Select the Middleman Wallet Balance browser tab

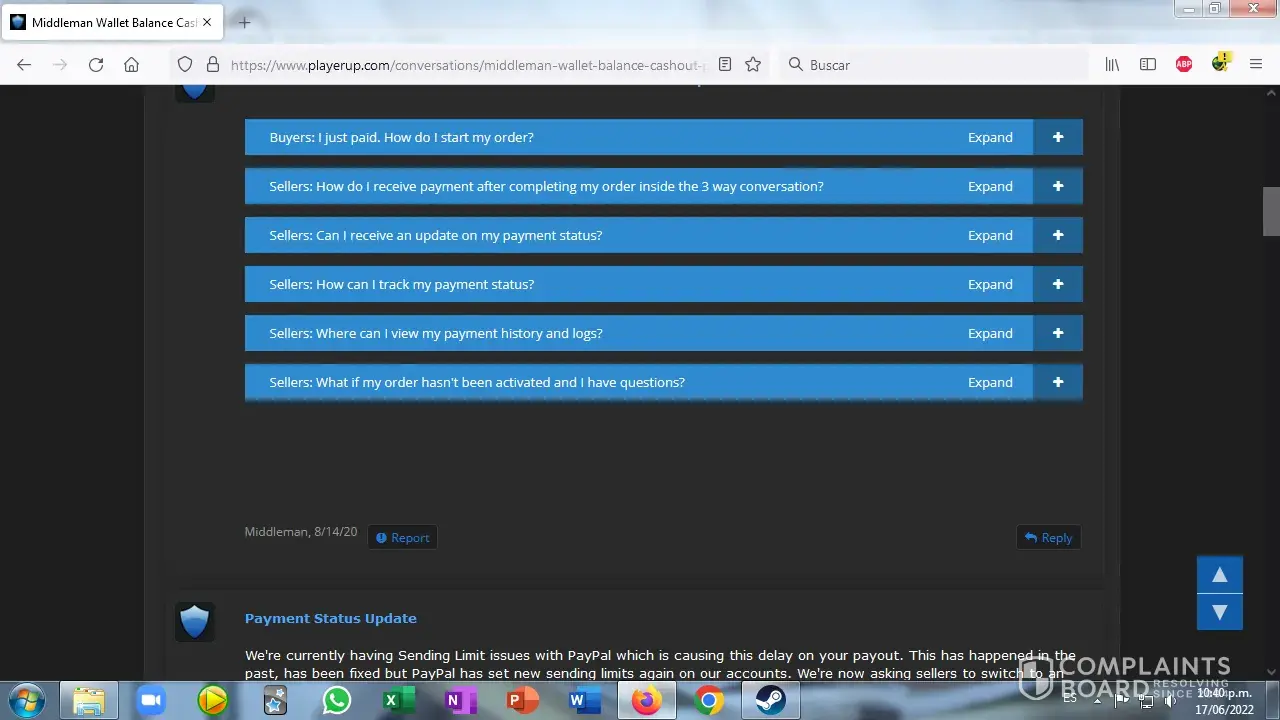pos(112,22)
